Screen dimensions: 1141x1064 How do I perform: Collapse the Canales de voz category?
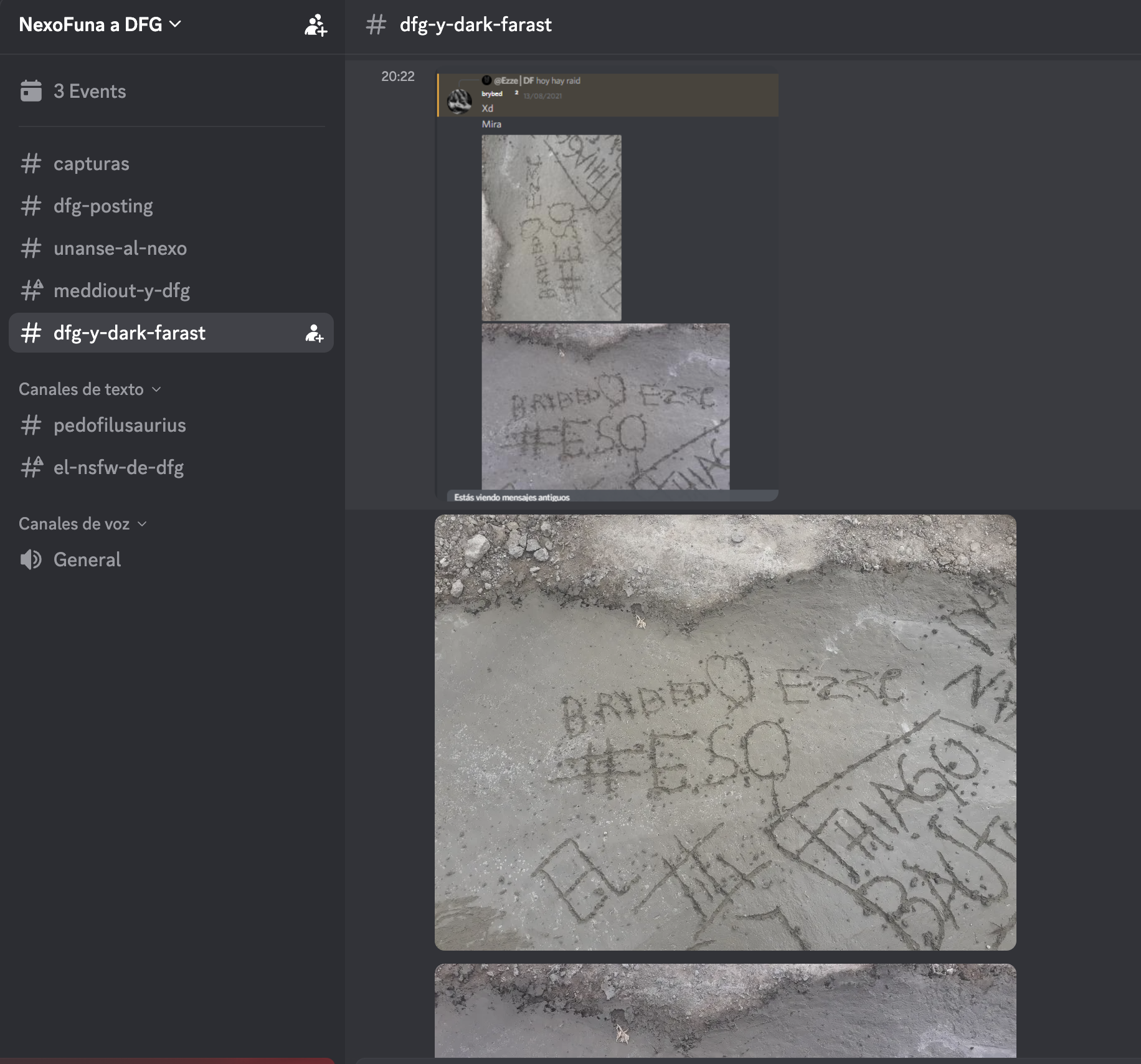tap(82, 524)
